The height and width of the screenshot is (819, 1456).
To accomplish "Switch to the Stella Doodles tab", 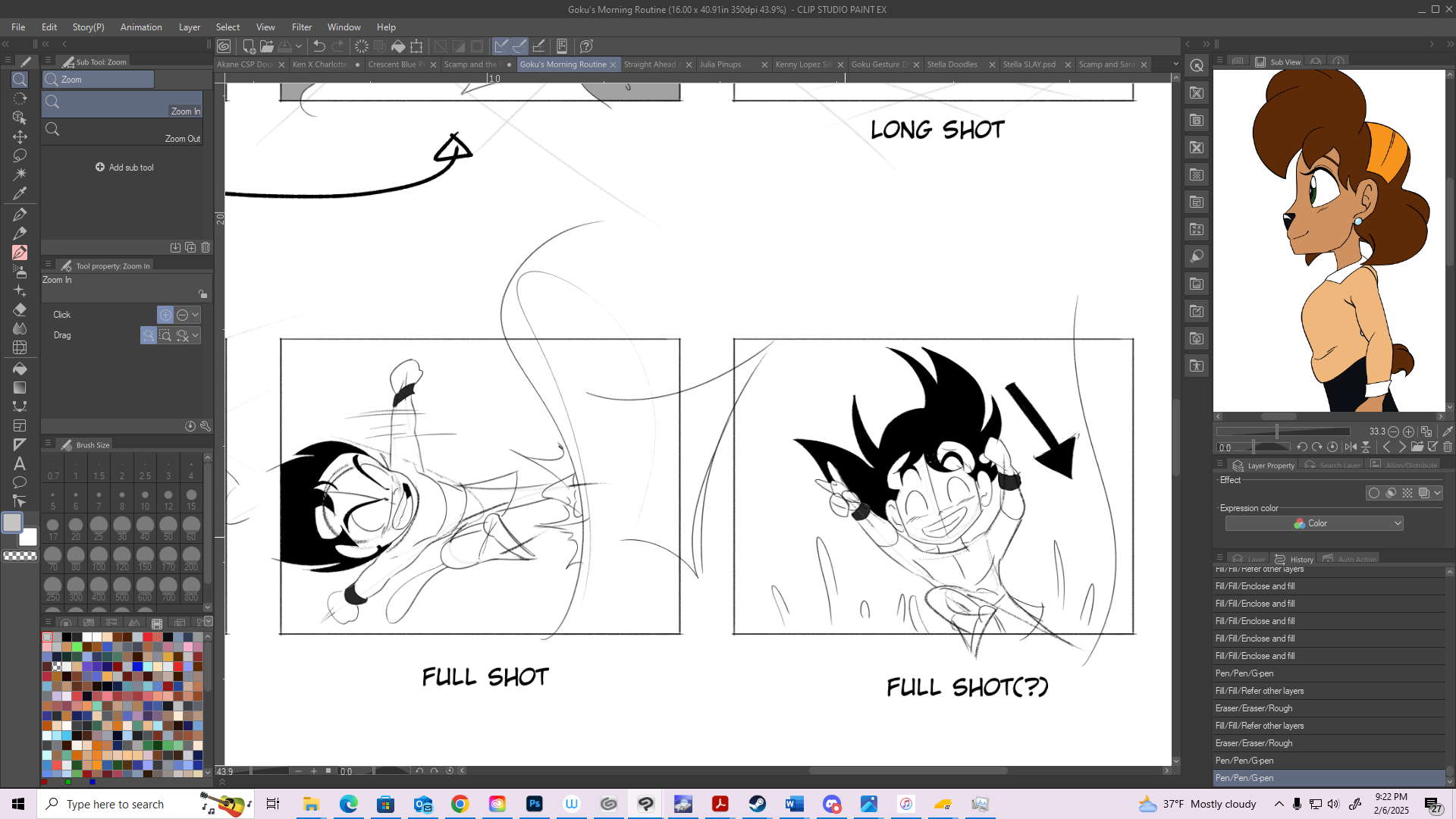I will (952, 64).
